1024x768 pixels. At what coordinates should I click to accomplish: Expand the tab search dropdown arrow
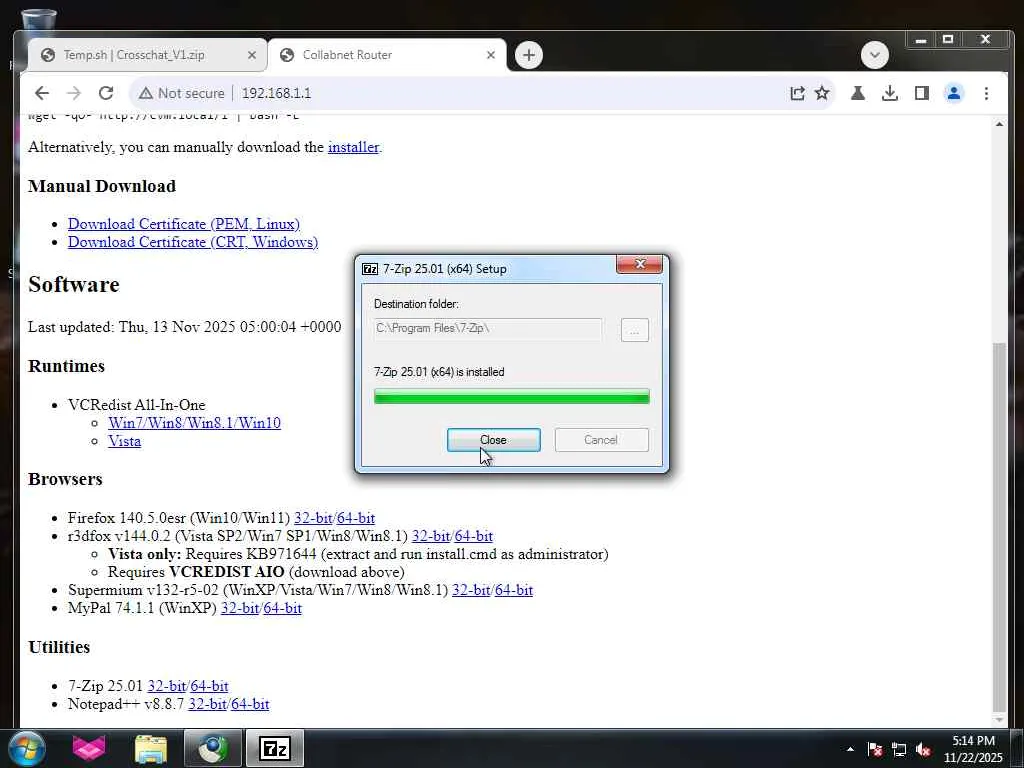[874, 55]
